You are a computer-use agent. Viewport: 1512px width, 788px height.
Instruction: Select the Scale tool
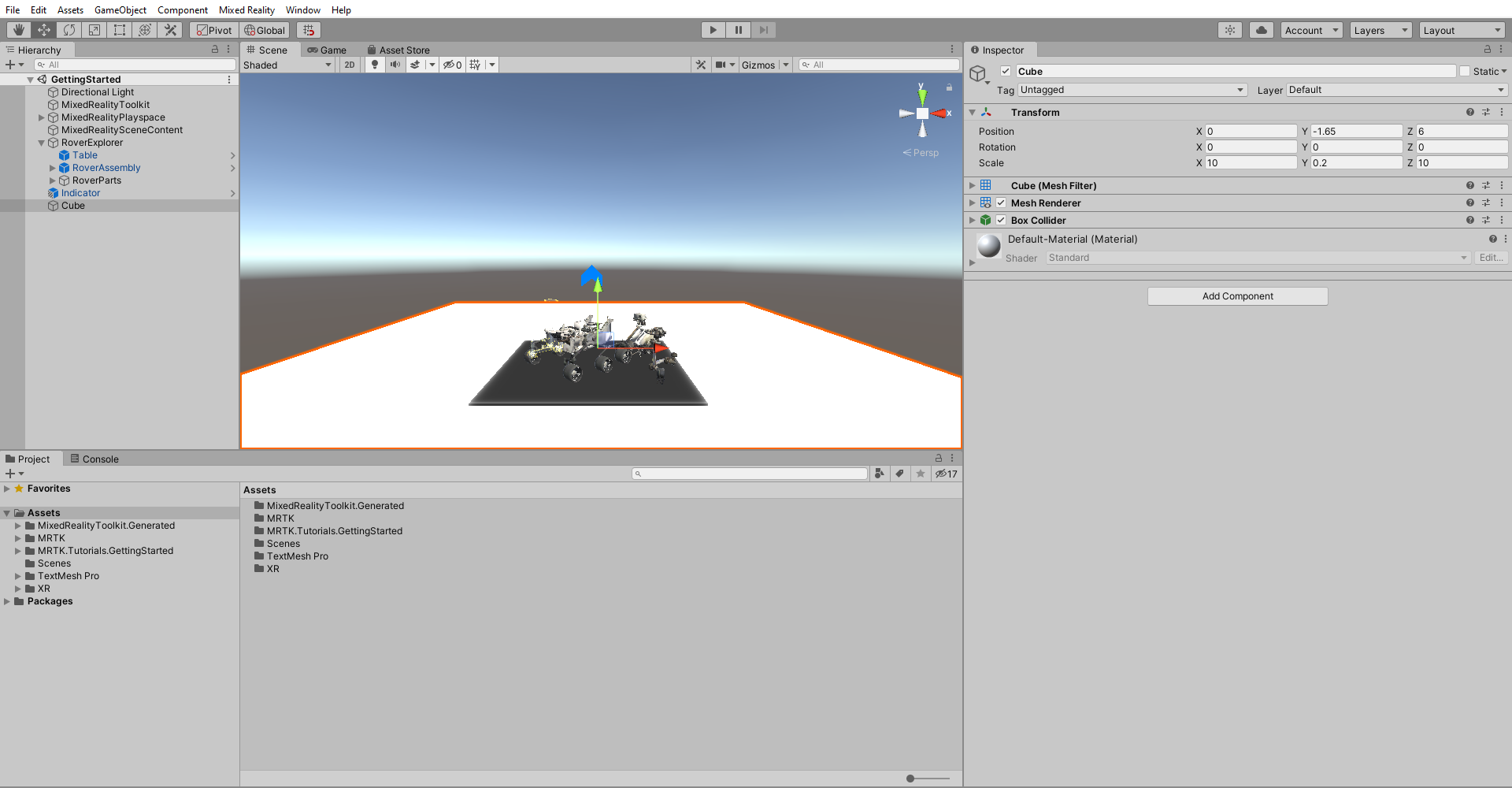[94, 30]
